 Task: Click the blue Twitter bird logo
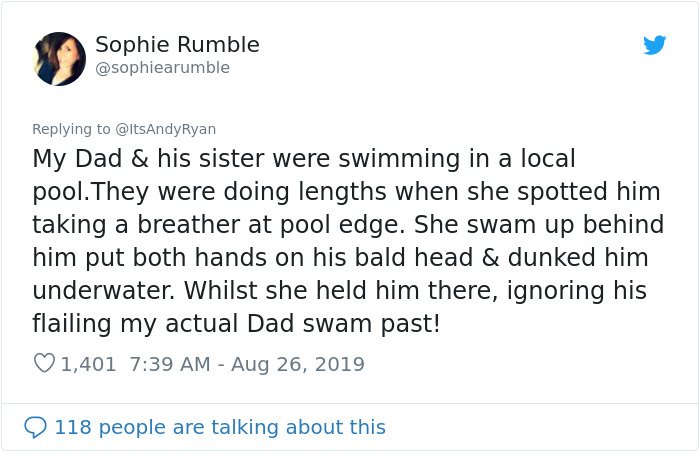[x=654, y=45]
